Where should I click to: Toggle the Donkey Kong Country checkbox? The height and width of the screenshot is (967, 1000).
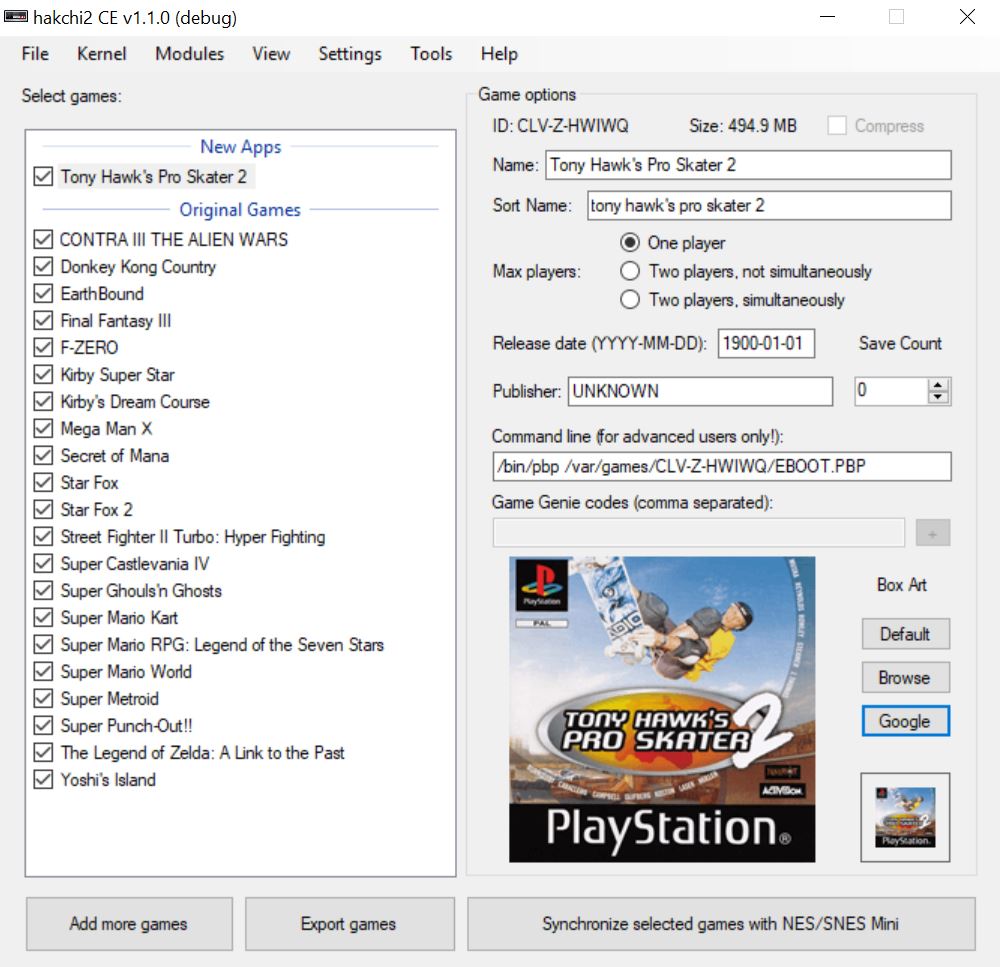pos(43,266)
